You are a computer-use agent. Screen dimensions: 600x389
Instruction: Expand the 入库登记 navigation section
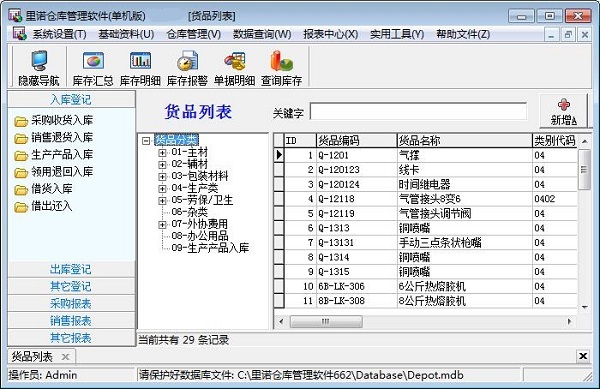(71, 99)
